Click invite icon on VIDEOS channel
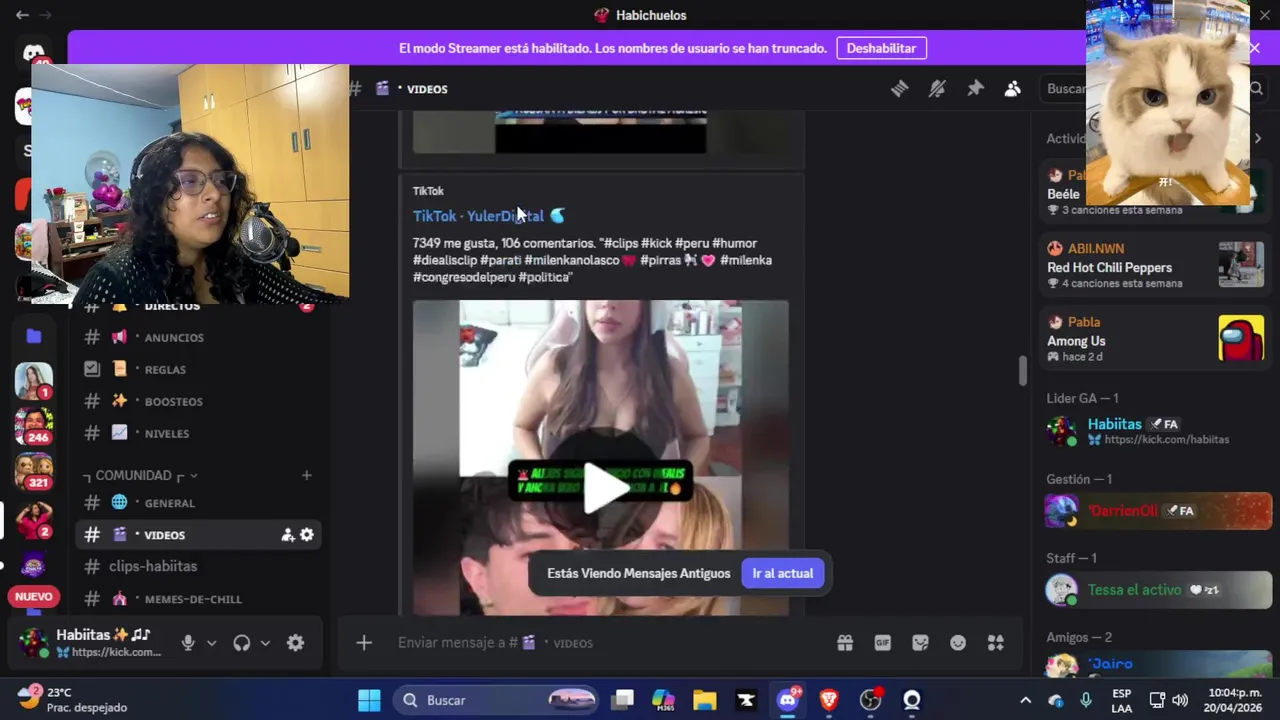The width and height of the screenshot is (1280, 720). coord(288,535)
